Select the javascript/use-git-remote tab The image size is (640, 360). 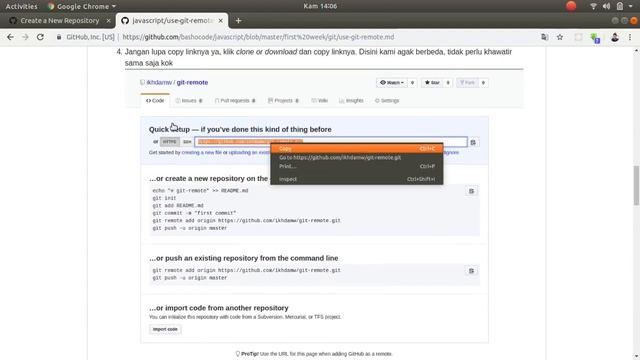(x=172, y=20)
